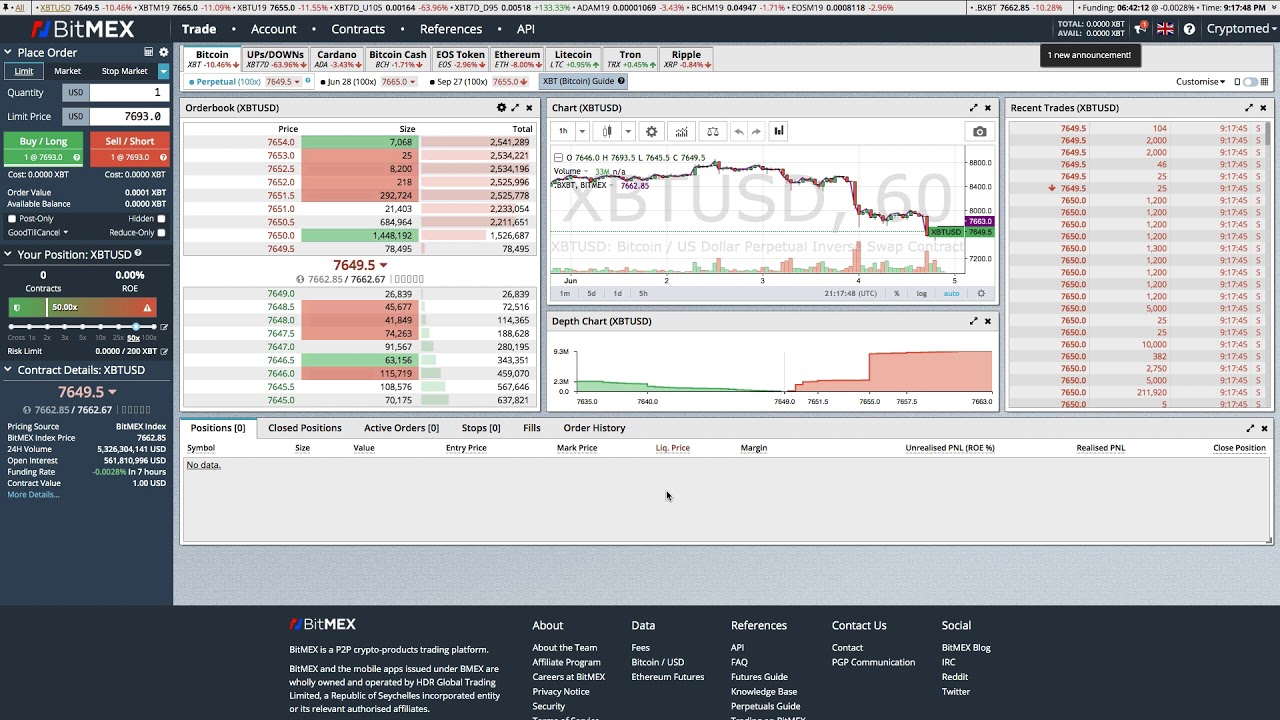Enable the Hidden order checkbox
Image resolution: width=1280 pixels, height=720 pixels.
pos(161,219)
